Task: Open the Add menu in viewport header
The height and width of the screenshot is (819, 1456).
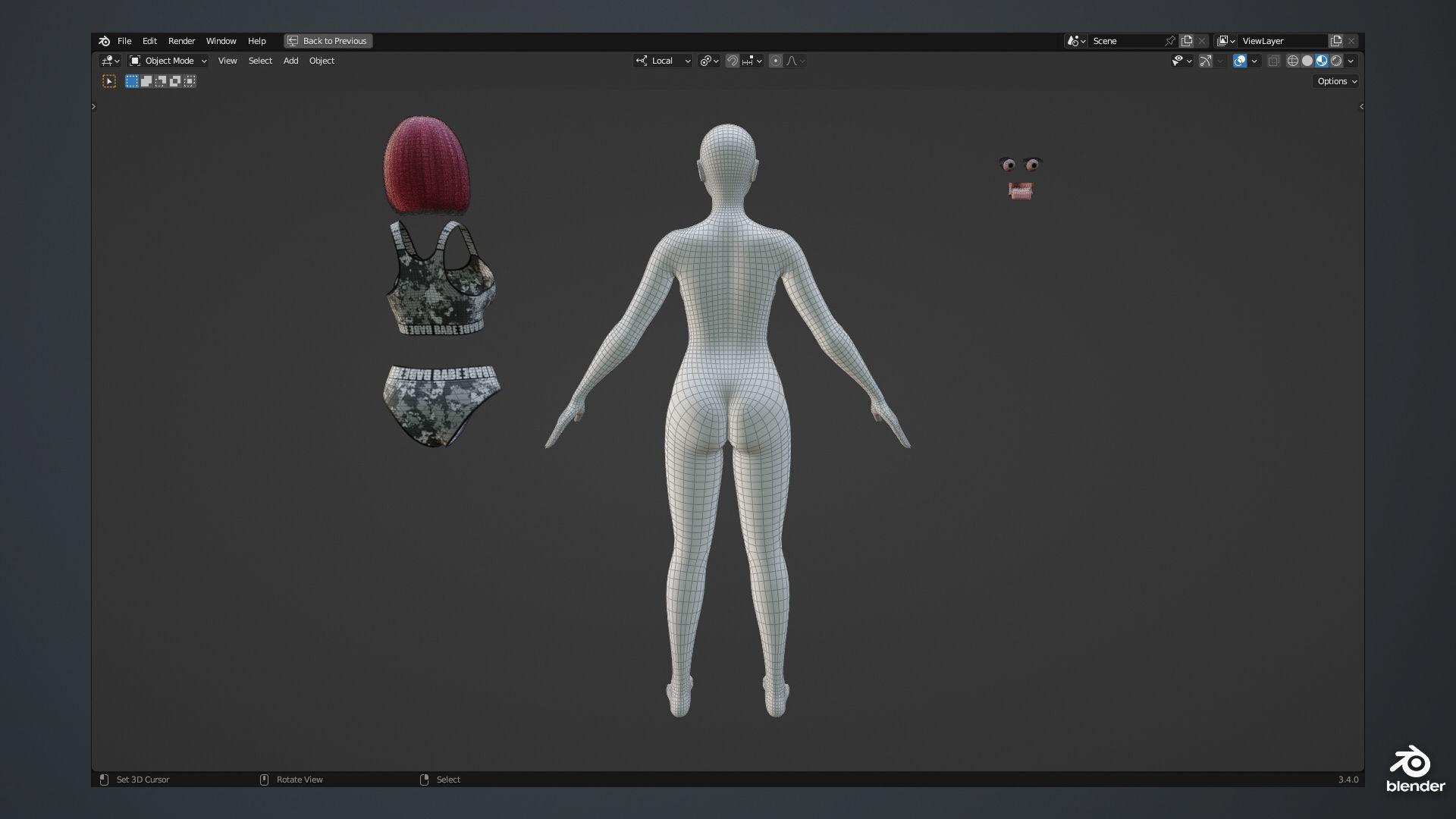Action: click(290, 61)
